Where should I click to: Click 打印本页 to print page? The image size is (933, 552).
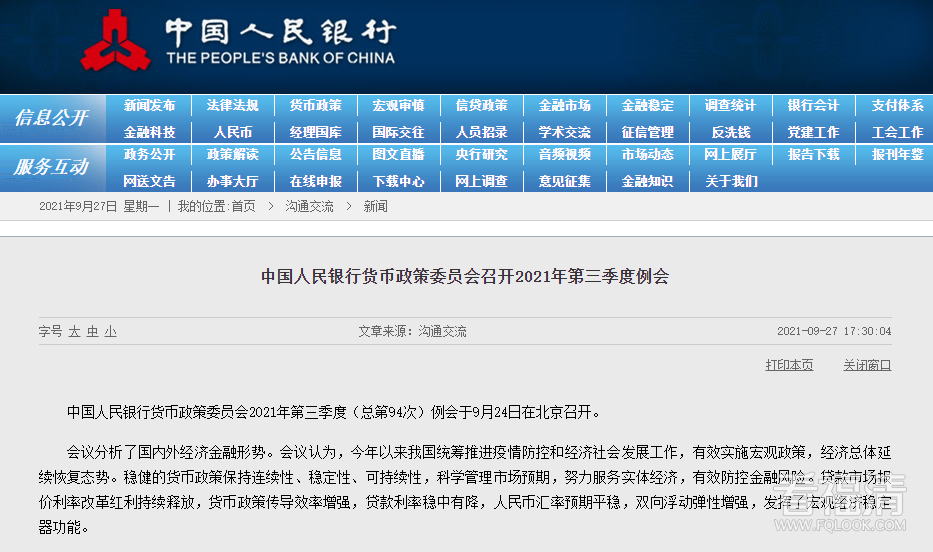tap(789, 365)
